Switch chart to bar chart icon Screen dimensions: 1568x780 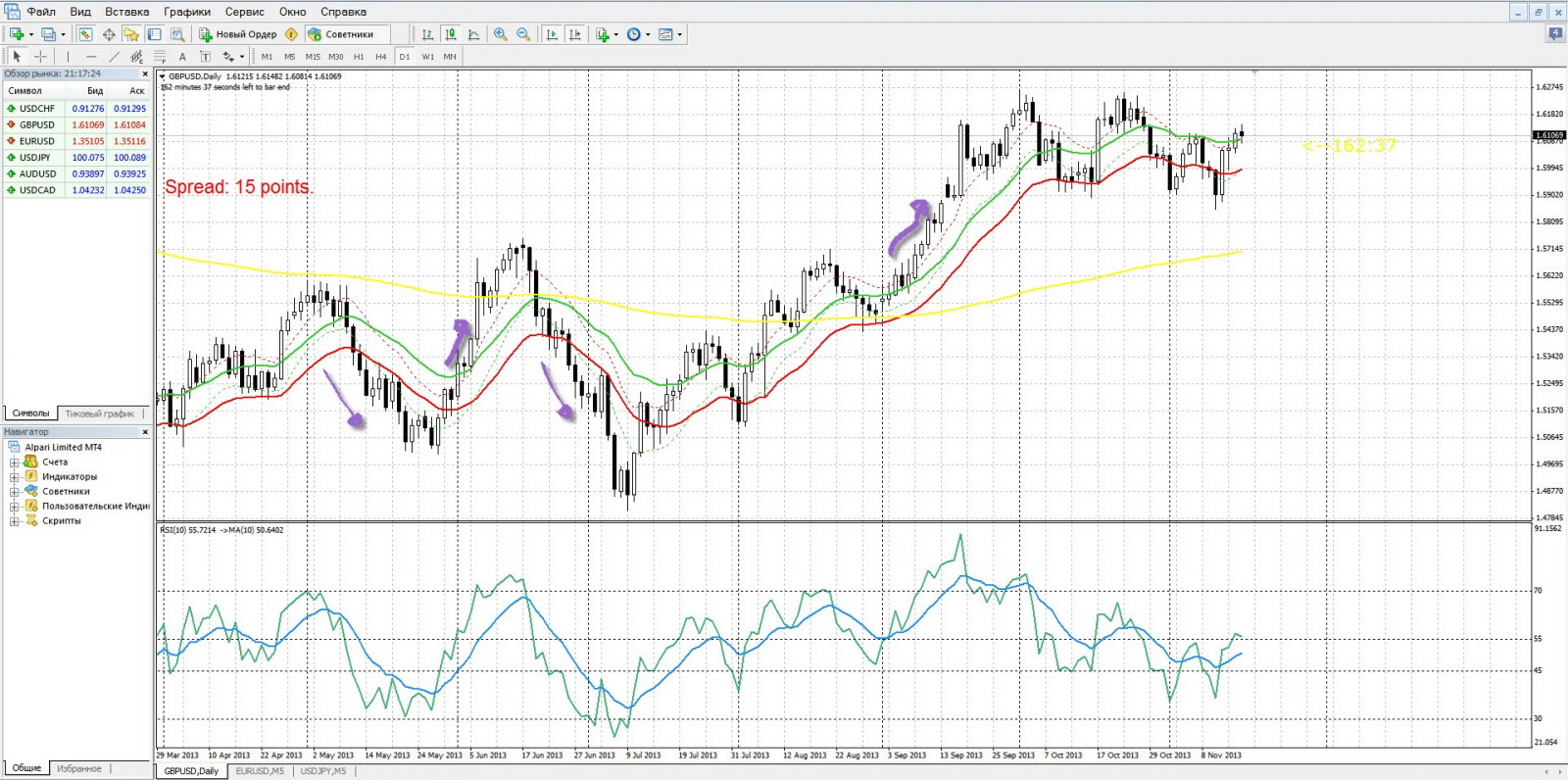pyautogui.click(x=427, y=34)
